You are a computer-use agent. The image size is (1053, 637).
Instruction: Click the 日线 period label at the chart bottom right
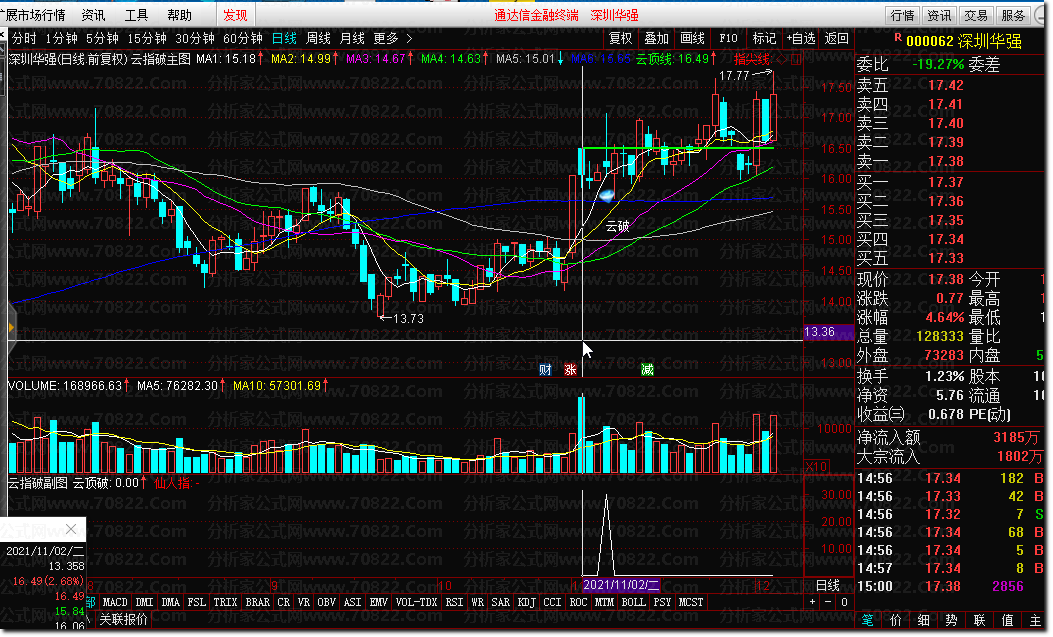tap(828, 585)
